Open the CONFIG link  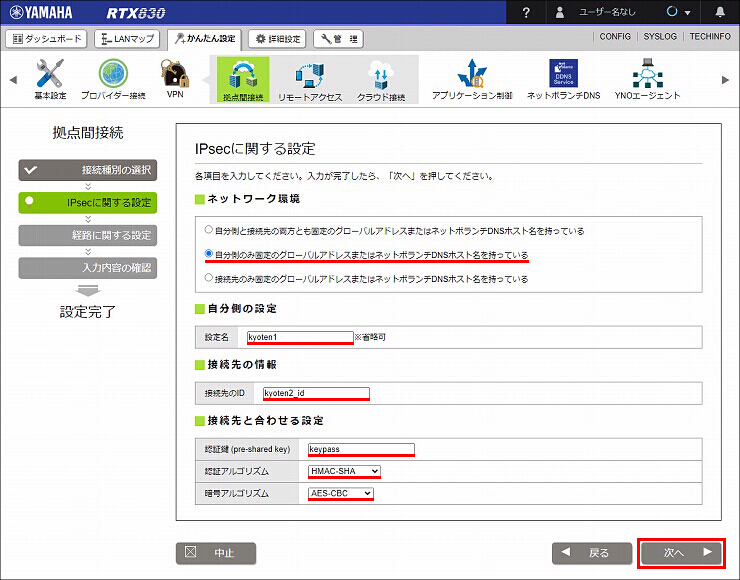[615, 36]
